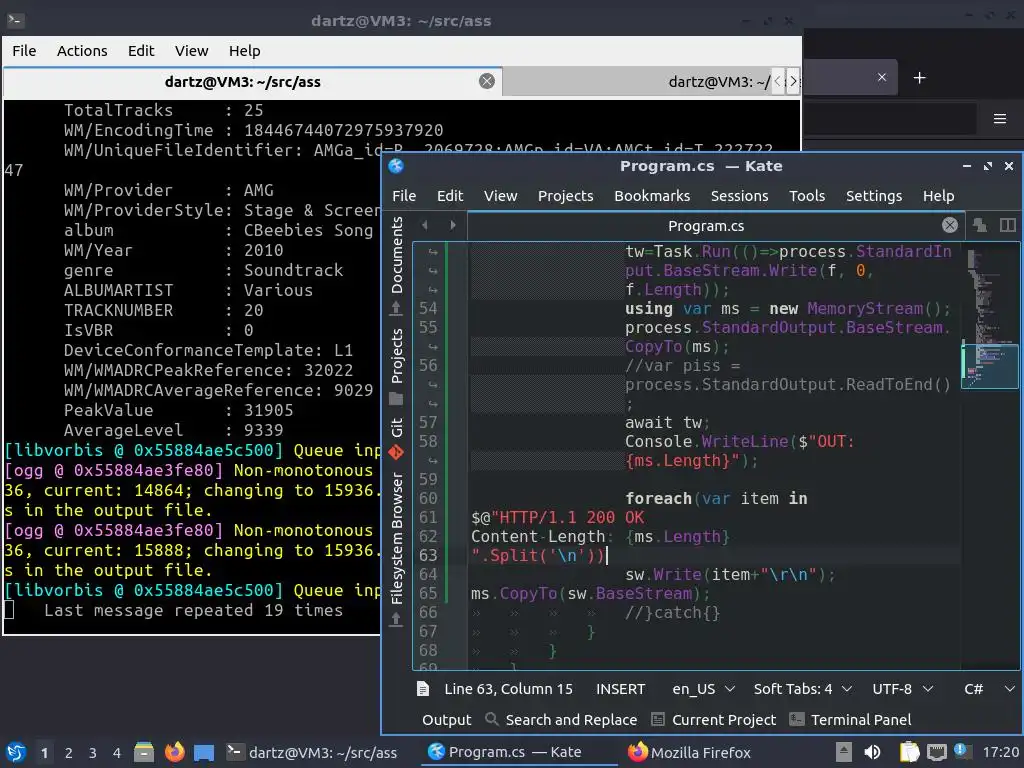Click line number 54 in the gutter

428,308
